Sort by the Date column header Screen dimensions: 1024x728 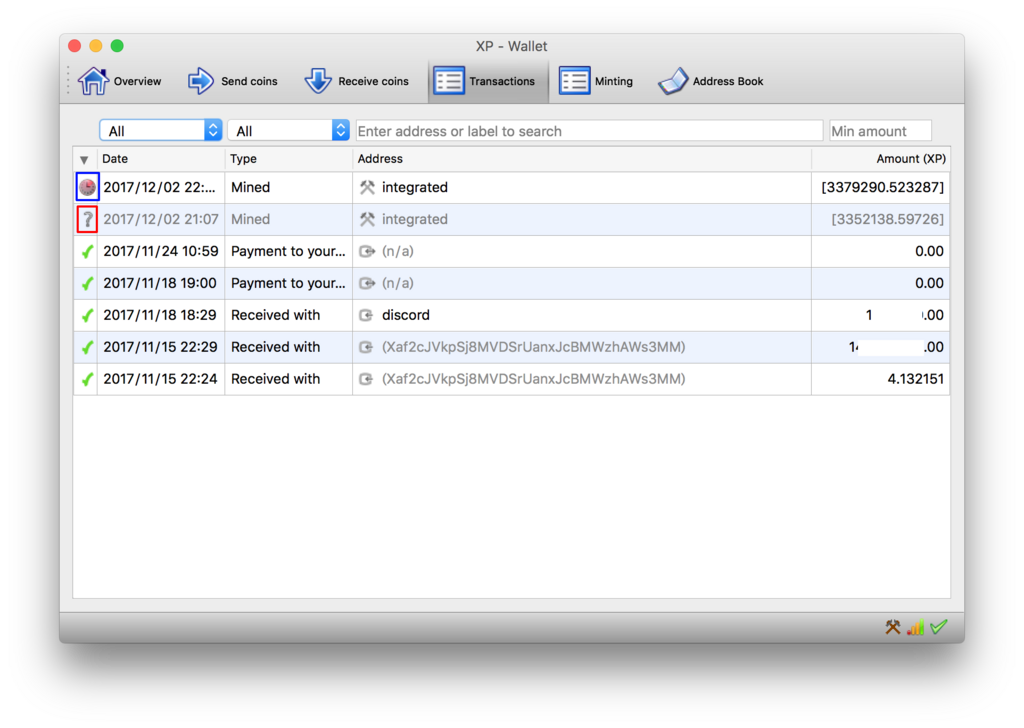click(161, 159)
